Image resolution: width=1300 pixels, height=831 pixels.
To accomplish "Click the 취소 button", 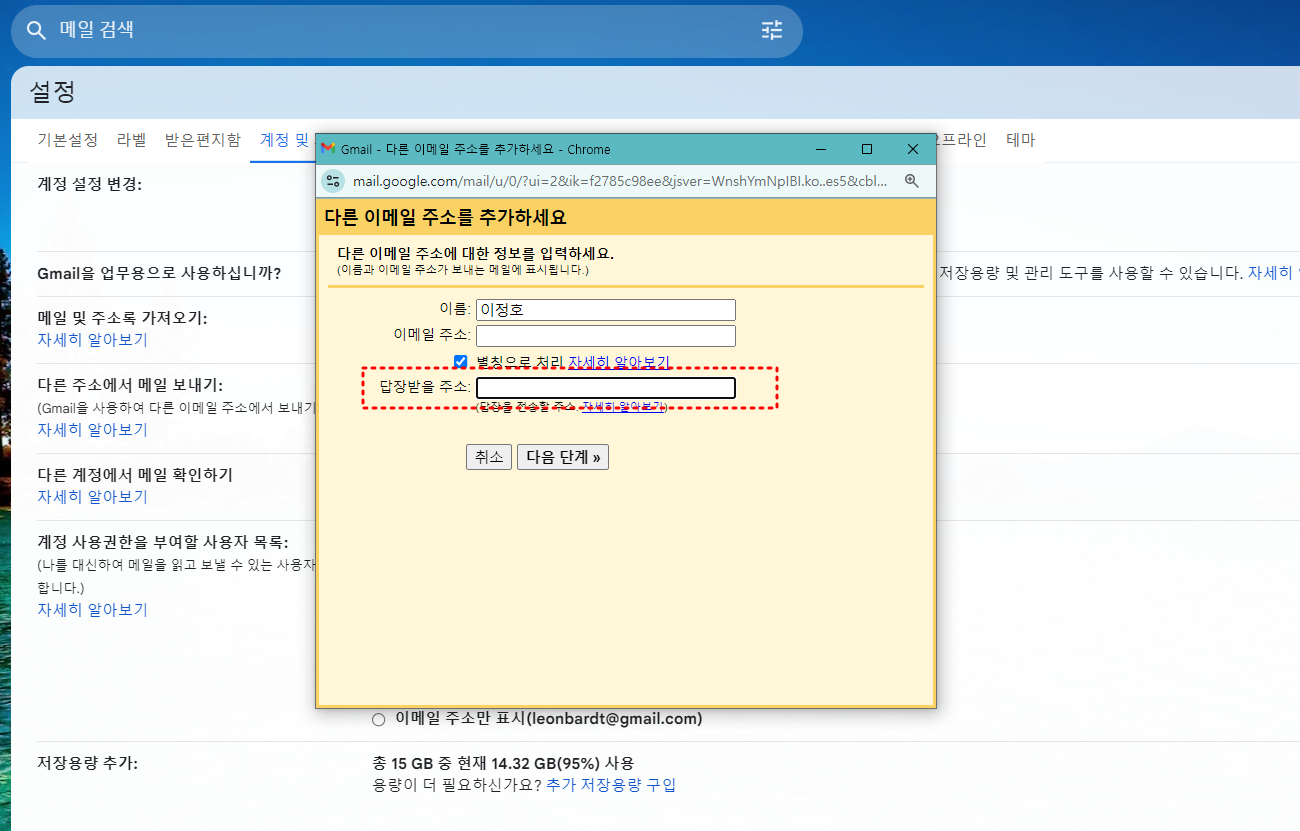I will click(489, 457).
